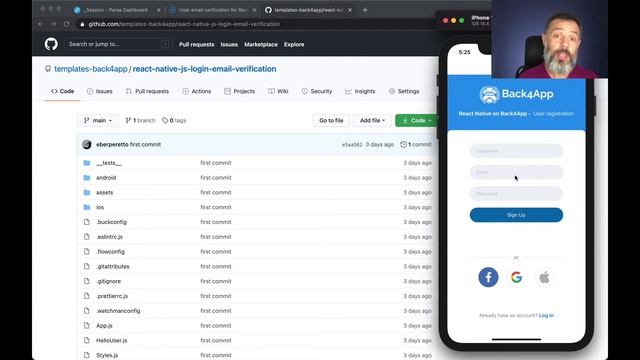Click the browser forward arrow
This screenshot has width=640, height=360.
pyautogui.click(x=53, y=24)
